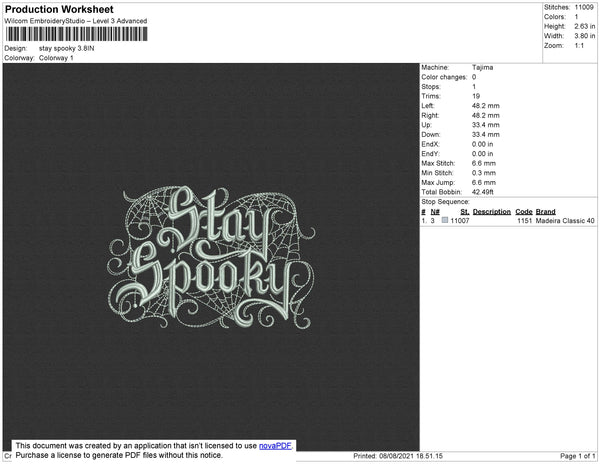Open the novaPDF hyperlink
Image resolution: width=600 pixels, height=464 pixels.
(275, 446)
